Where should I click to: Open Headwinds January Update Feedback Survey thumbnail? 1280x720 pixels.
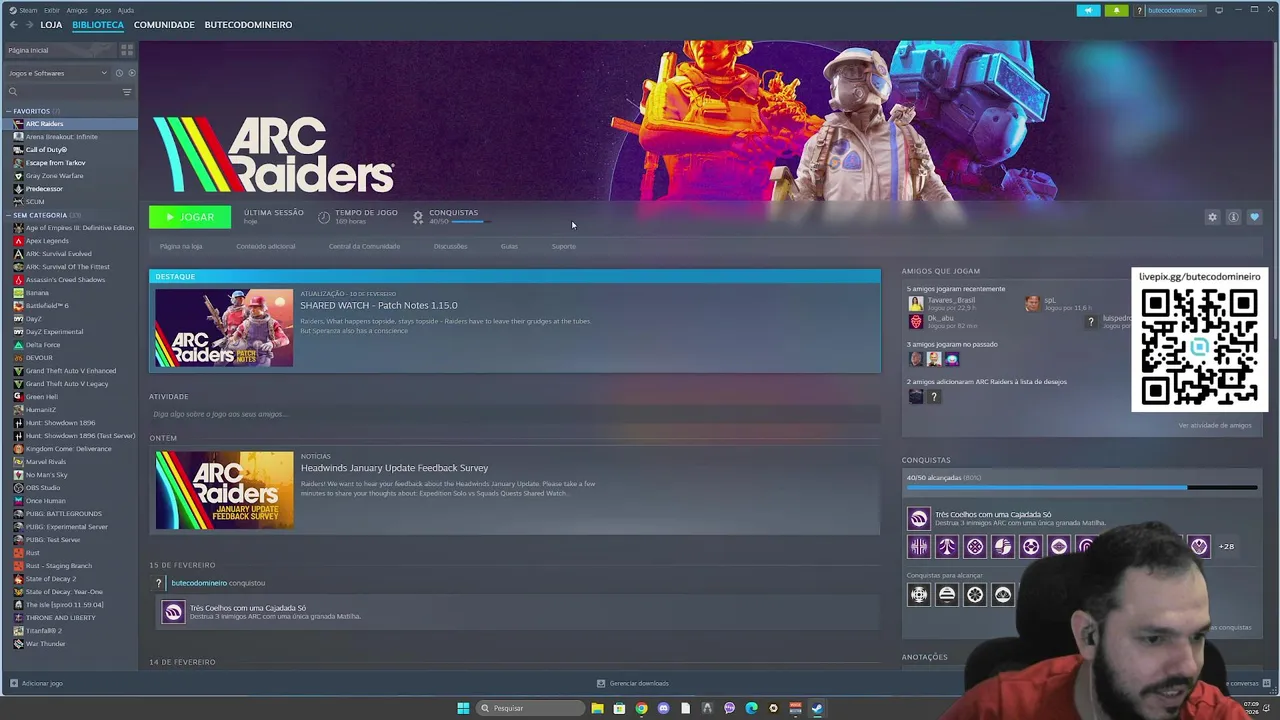point(224,490)
